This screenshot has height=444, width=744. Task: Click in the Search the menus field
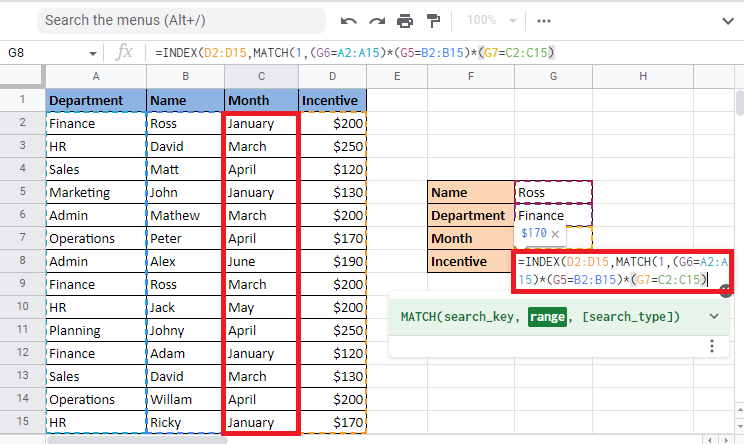180,20
